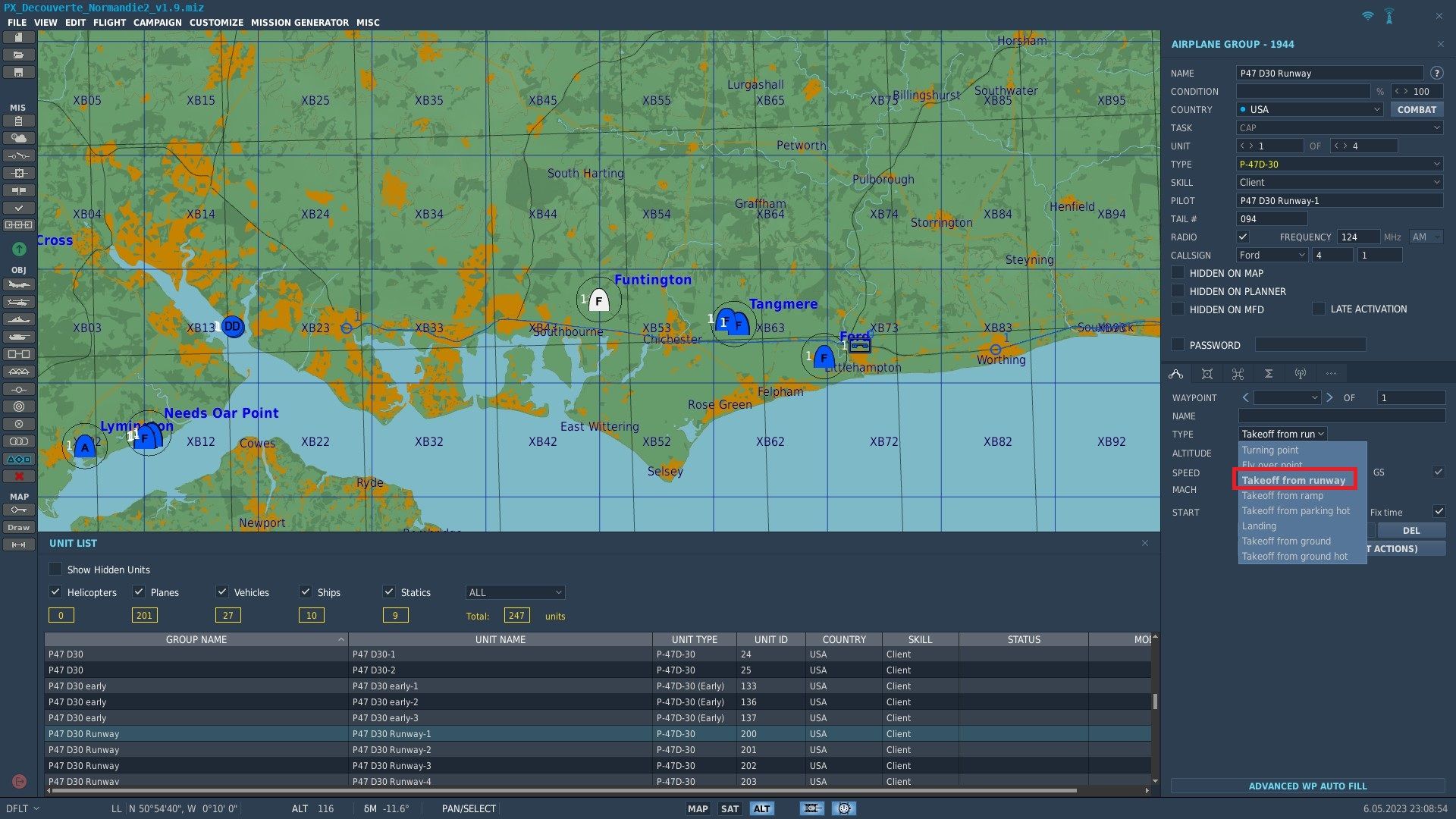Open the CALLSIGN dropdown showing Ford

pyautogui.click(x=1272, y=255)
